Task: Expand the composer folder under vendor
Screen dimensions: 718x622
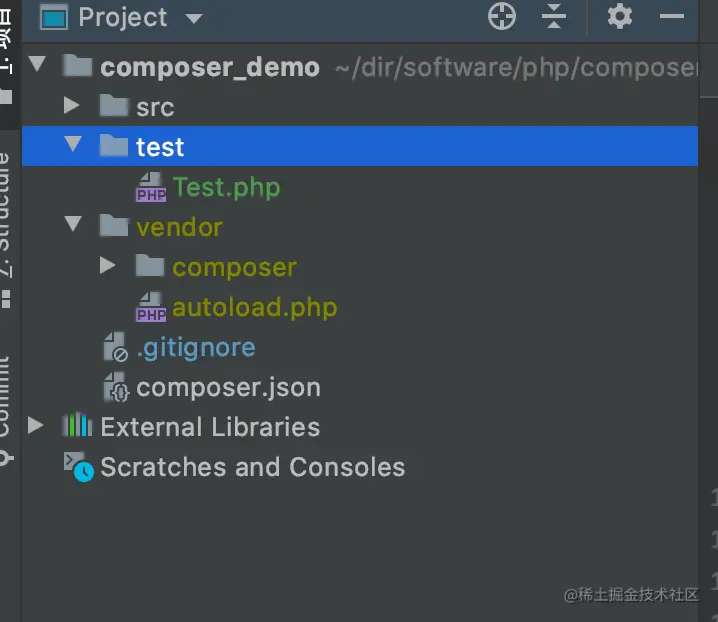Action: click(x=107, y=266)
